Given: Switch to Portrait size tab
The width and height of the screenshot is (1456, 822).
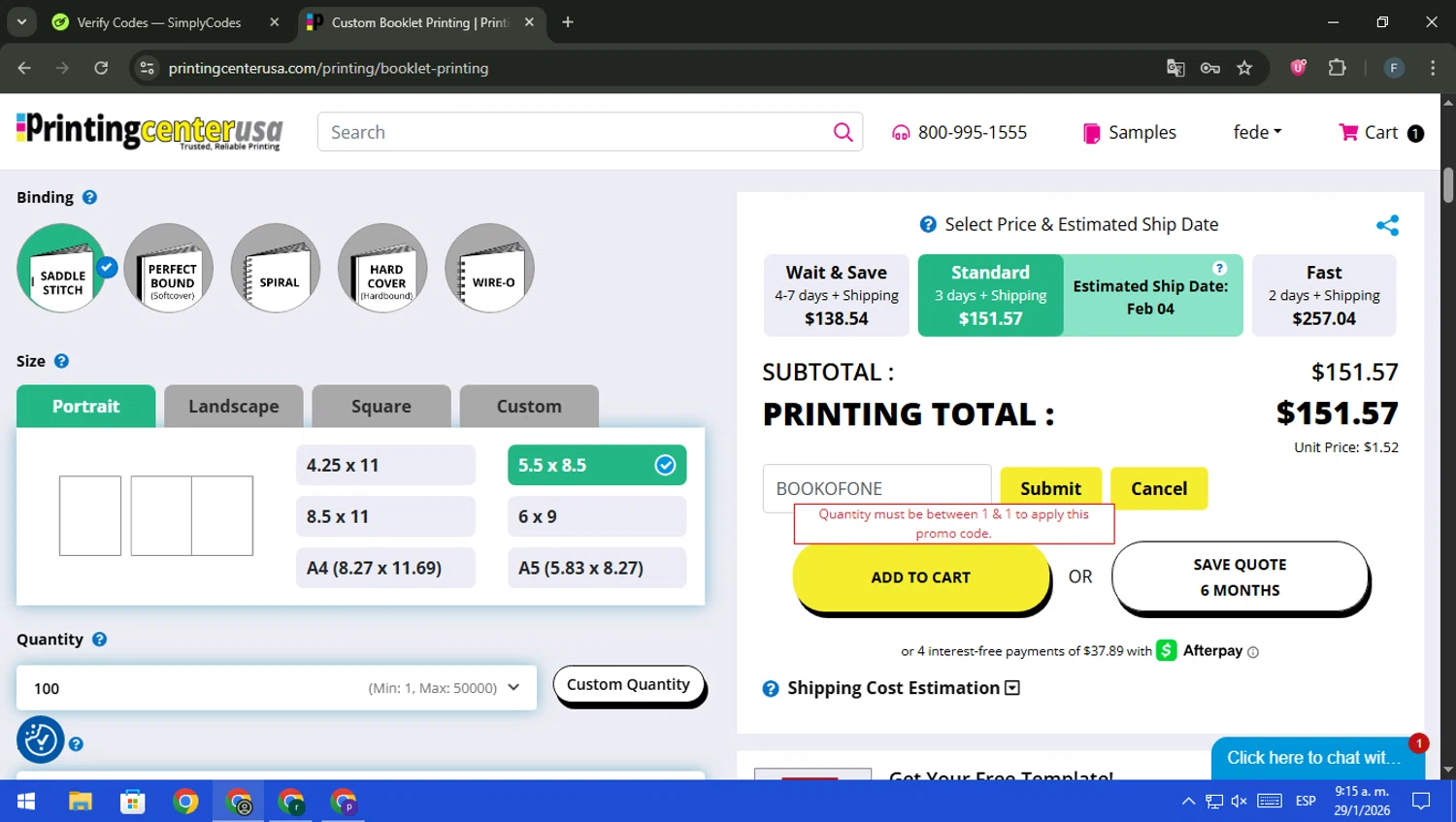Looking at the screenshot, I should pos(85,406).
